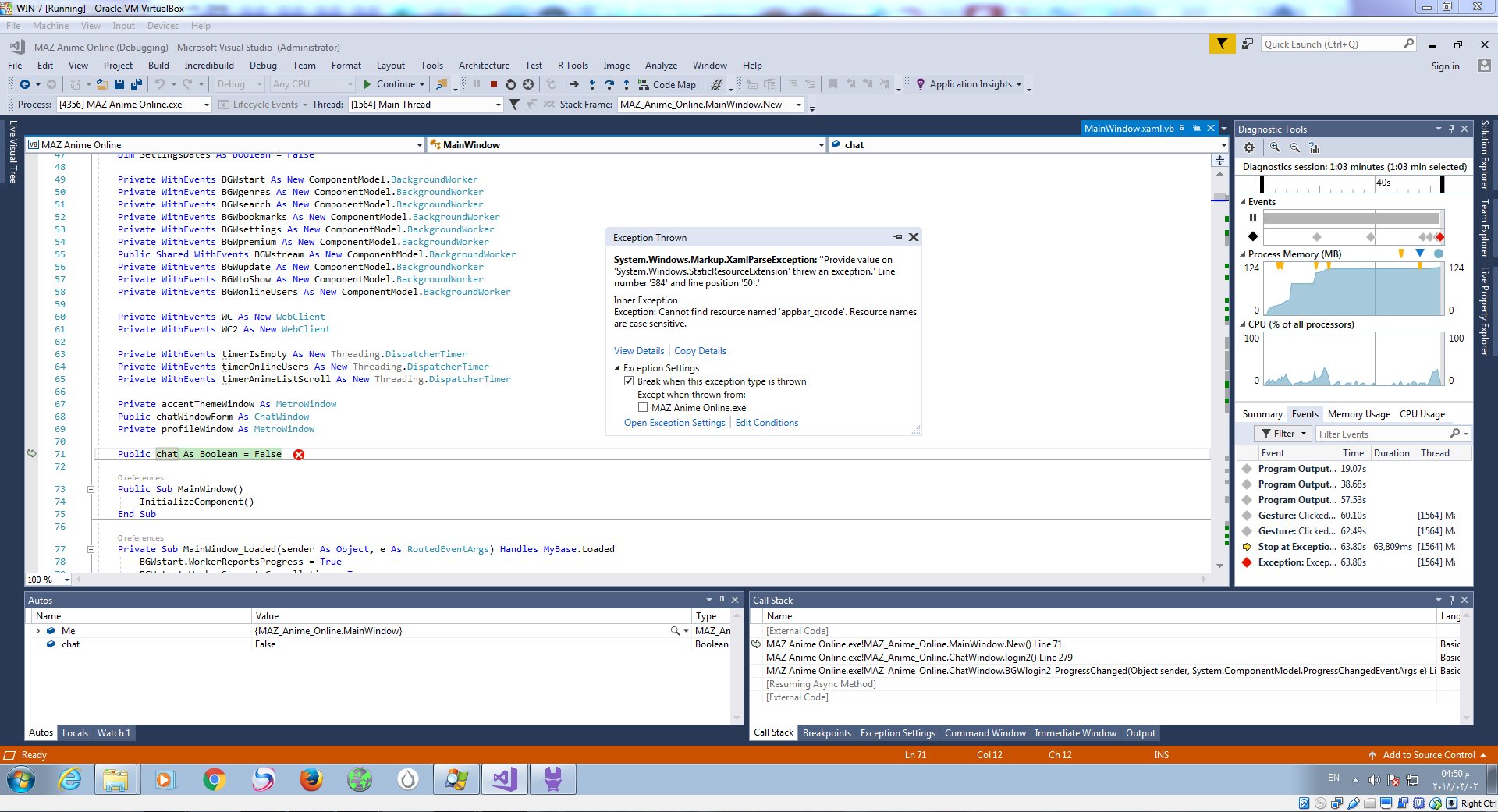Click the red exception marker on events timeline
Viewport: 1498px width, 812px height.
(1440, 237)
